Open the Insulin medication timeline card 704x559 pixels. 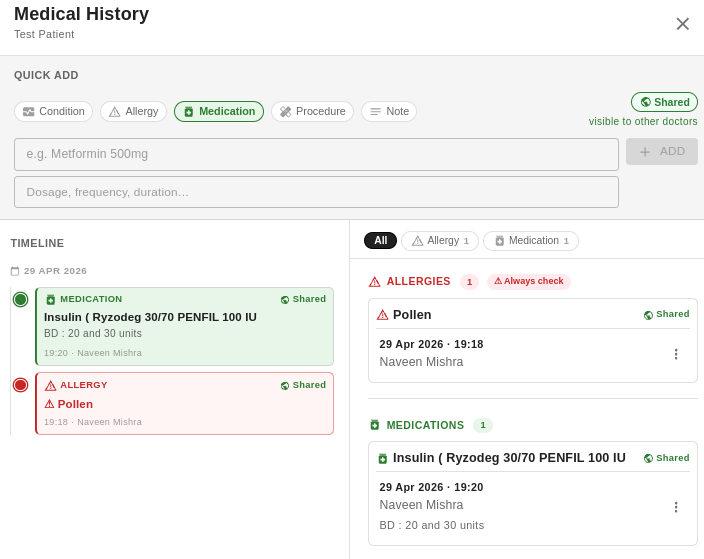[185, 326]
